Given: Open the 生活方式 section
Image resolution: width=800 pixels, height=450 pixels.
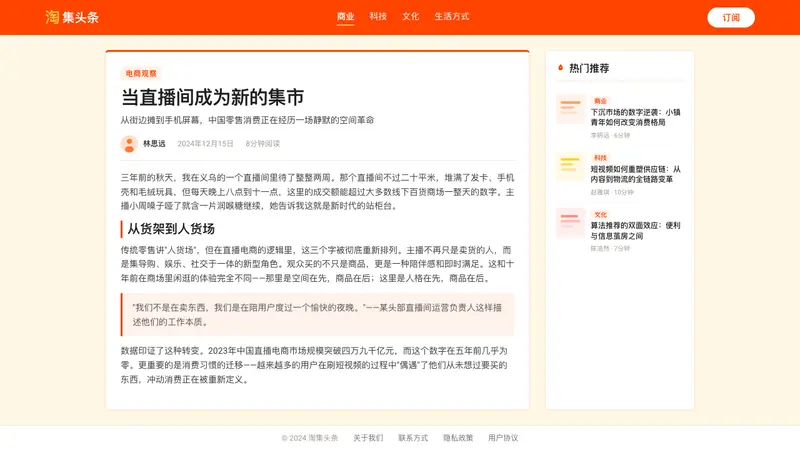Looking at the screenshot, I should pyautogui.click(x=452, y=16).
